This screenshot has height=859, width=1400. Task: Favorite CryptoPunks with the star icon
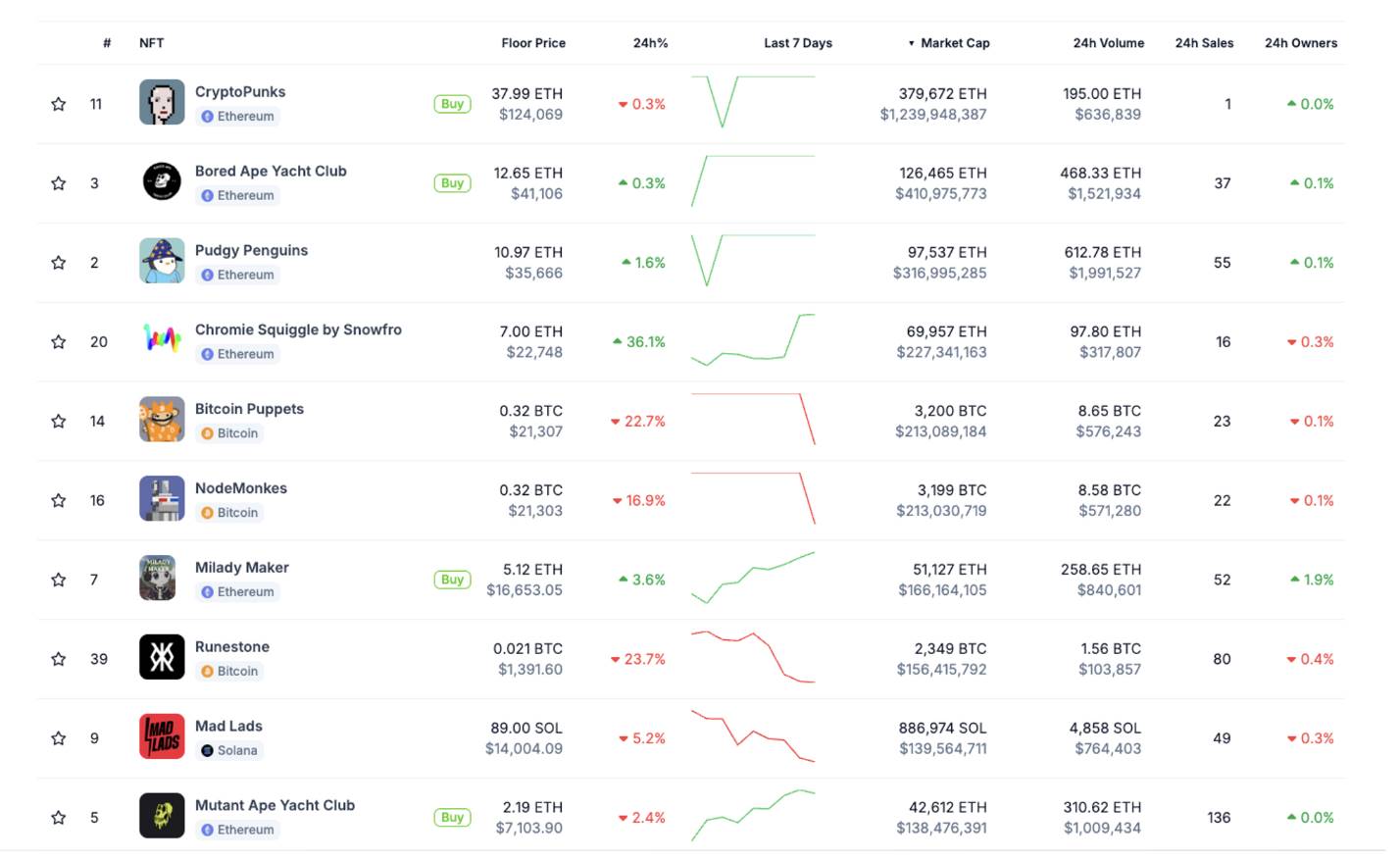point(58,104)
